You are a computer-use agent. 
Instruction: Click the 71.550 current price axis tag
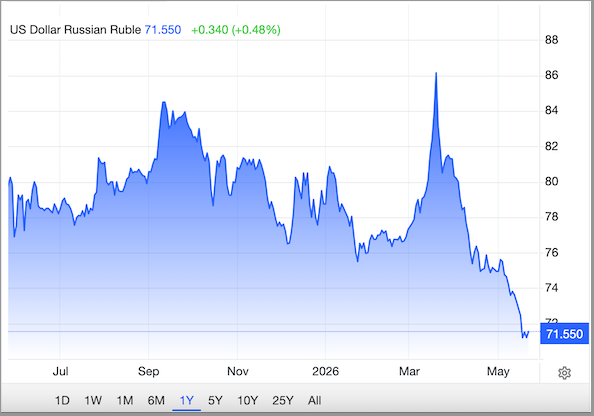click(x=564, y=334)
